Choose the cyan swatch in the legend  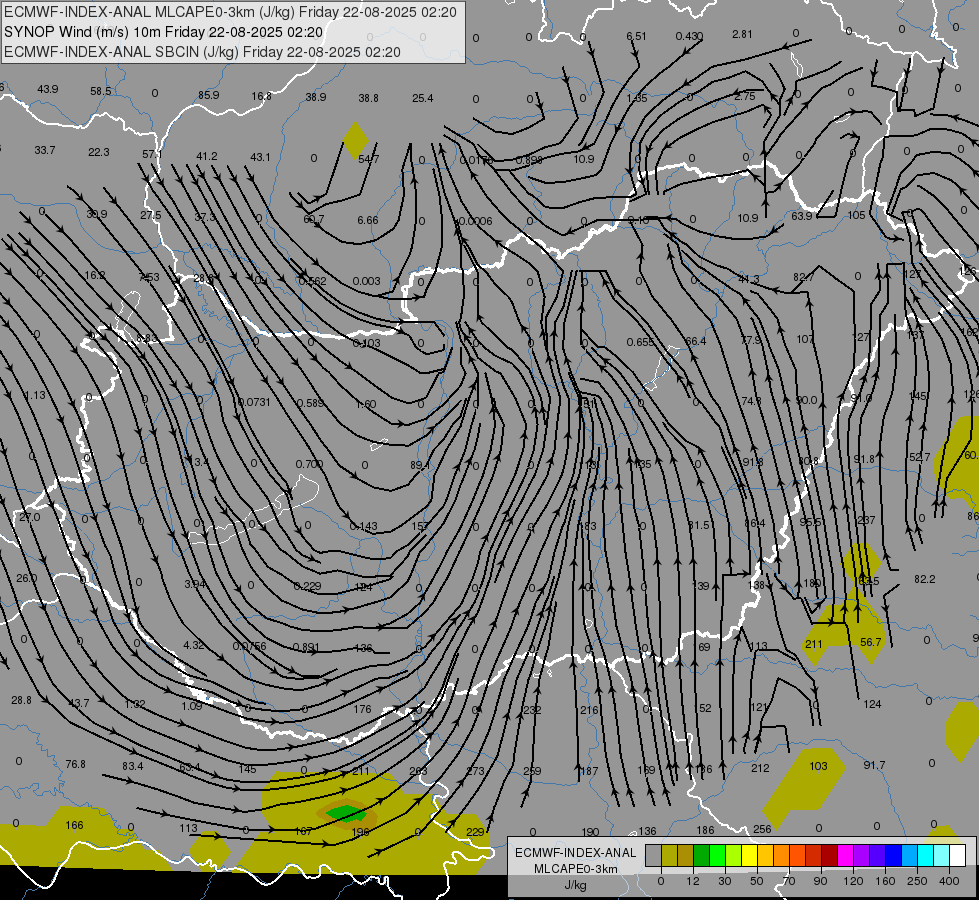tap(925, 855)
